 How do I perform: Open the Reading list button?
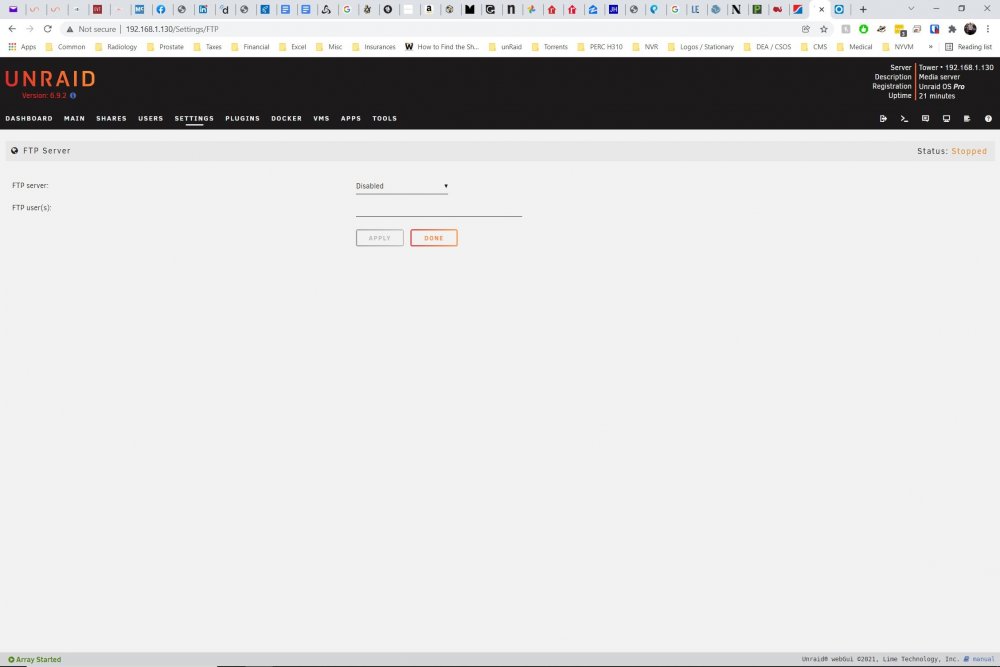tap(968, 47)
